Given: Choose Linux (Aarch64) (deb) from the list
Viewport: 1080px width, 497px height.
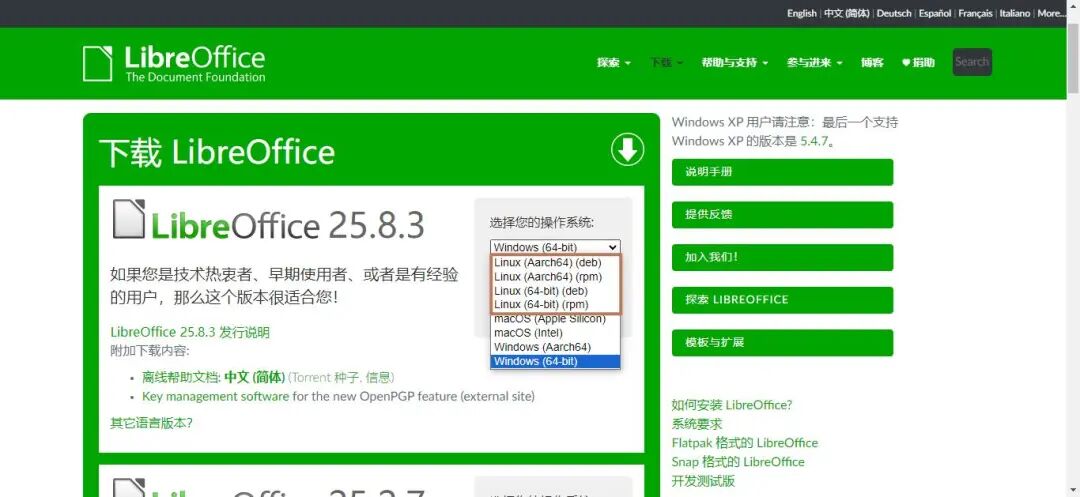Looking at the screenshot, I should tap(555, 263).
